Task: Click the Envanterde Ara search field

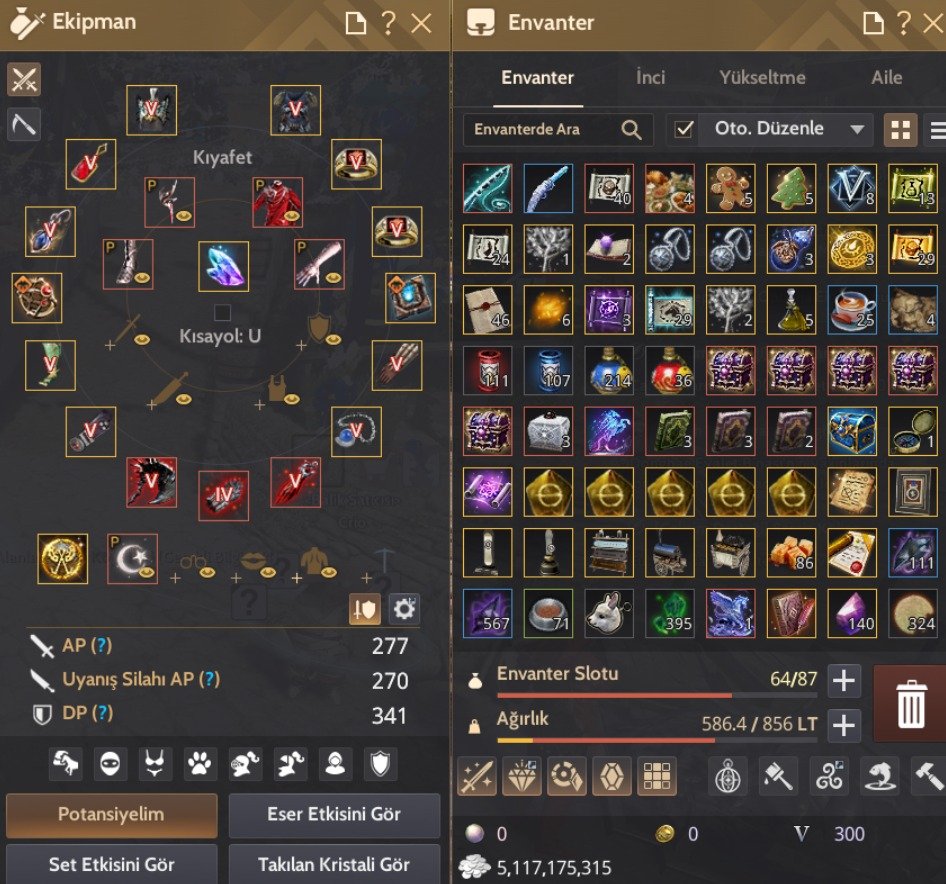Action: (x=557, y=129)
